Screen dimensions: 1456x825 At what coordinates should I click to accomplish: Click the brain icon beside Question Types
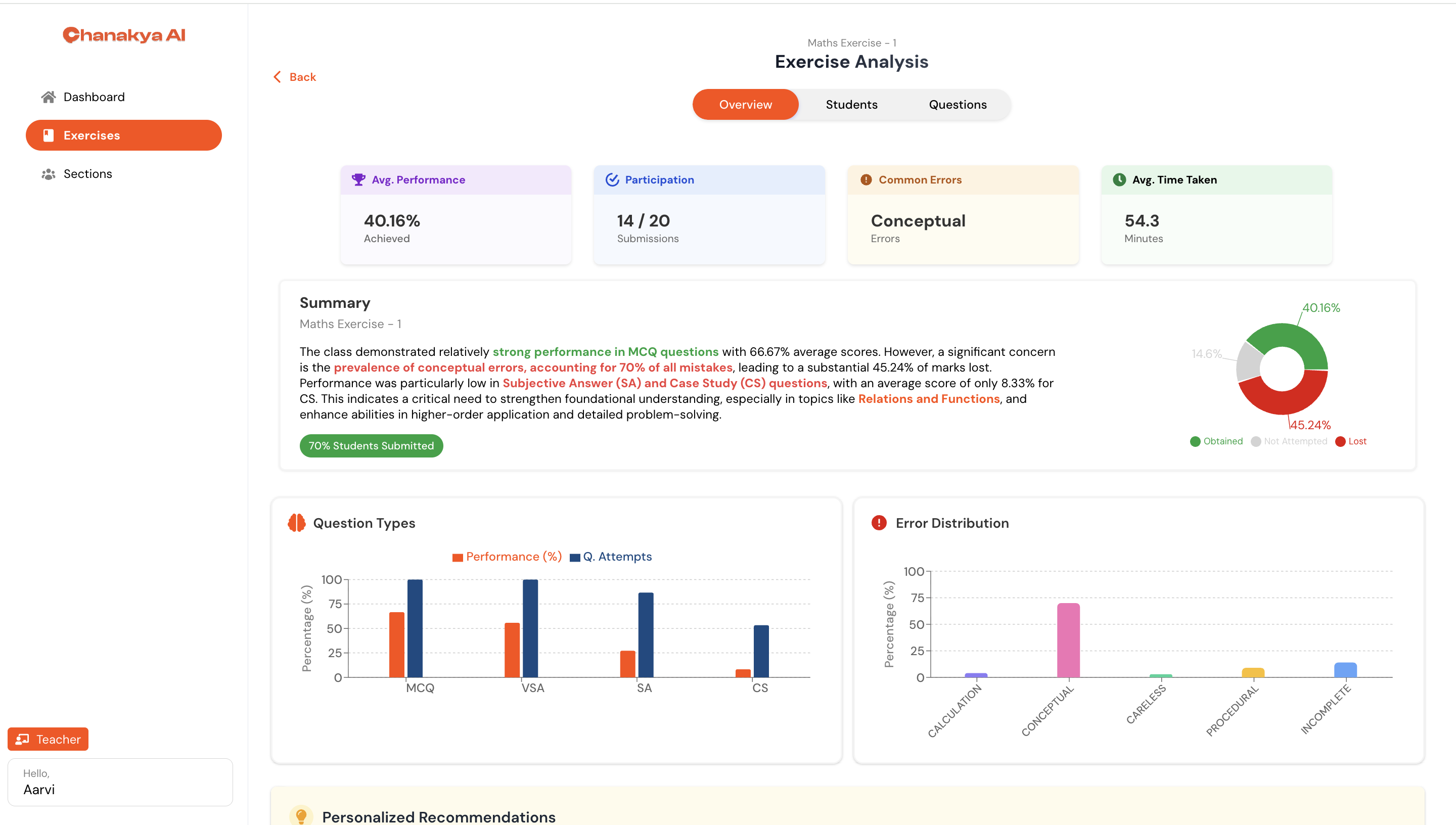(x=296, y=522)
